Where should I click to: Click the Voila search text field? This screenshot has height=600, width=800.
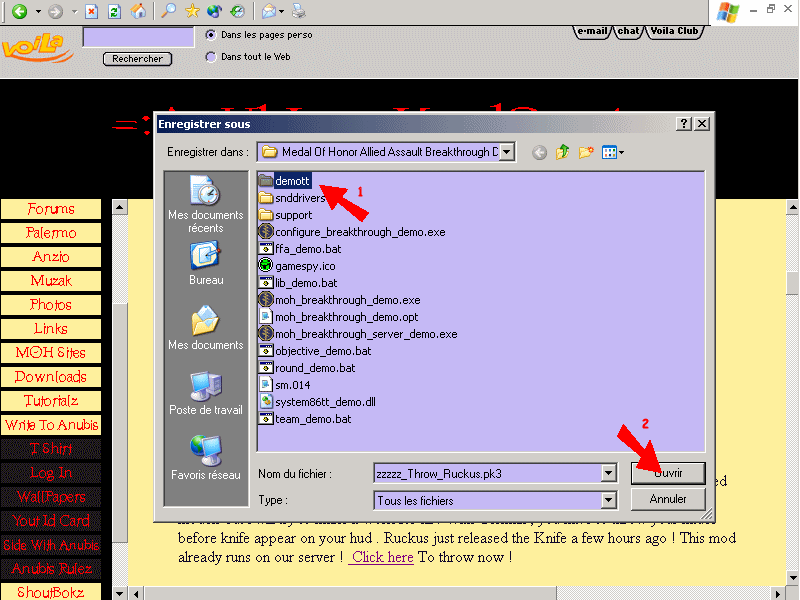138,38
